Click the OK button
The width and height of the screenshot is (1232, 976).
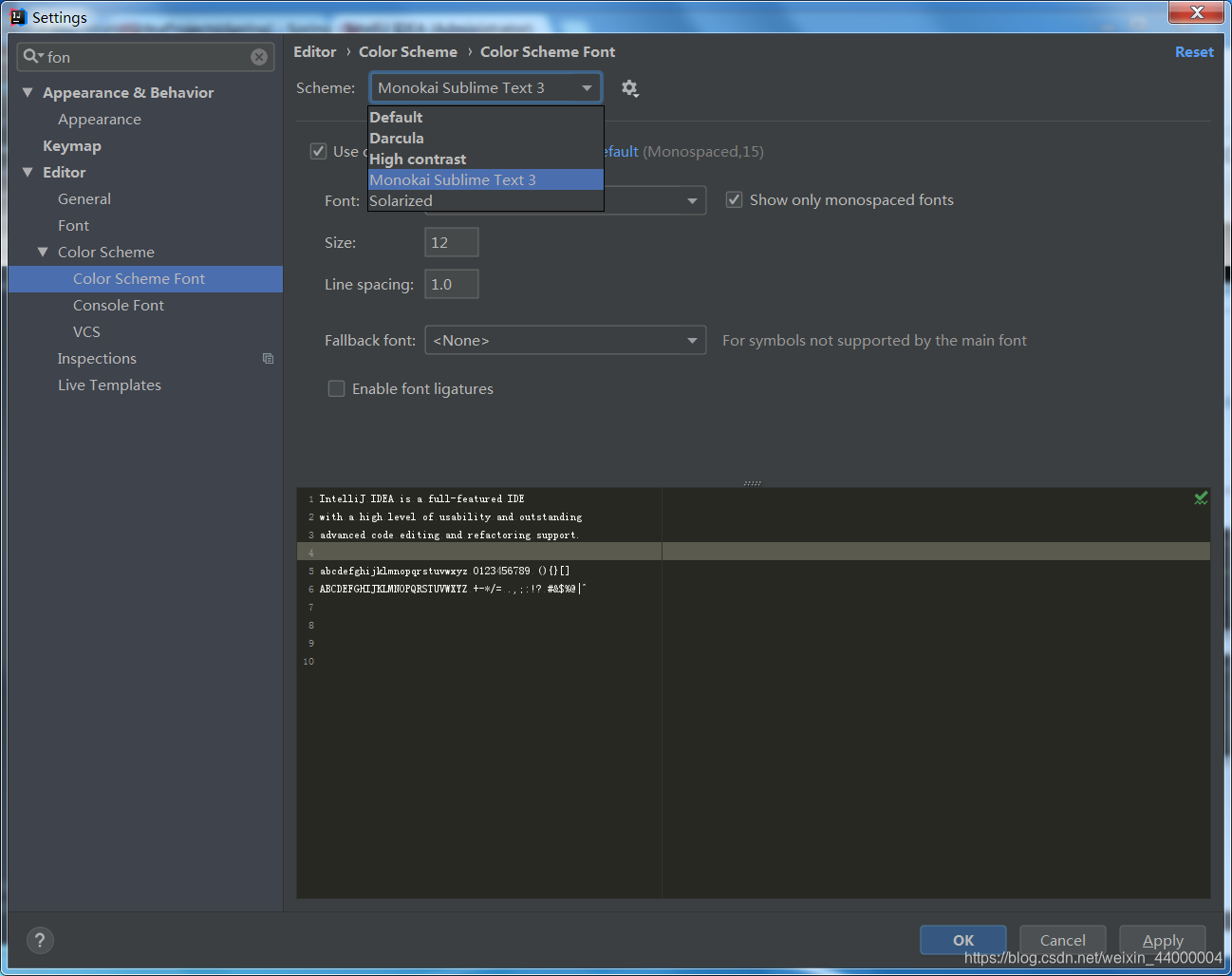[x=963, y=940]
